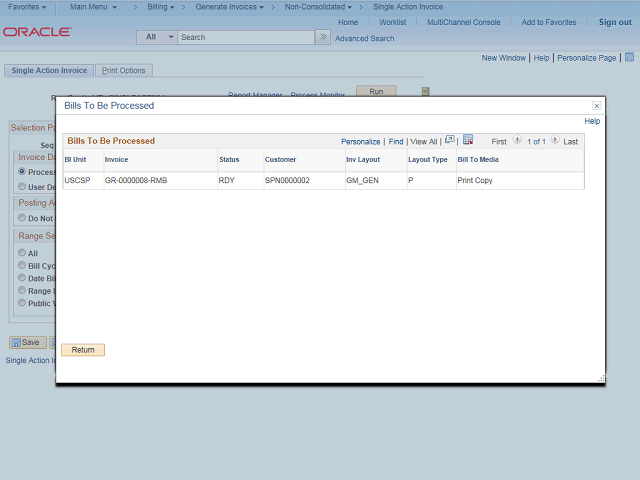This screenshot has width=640, height=480.
Task: Close the Bills To Be Processed dialog
Action: pos(596,106)
